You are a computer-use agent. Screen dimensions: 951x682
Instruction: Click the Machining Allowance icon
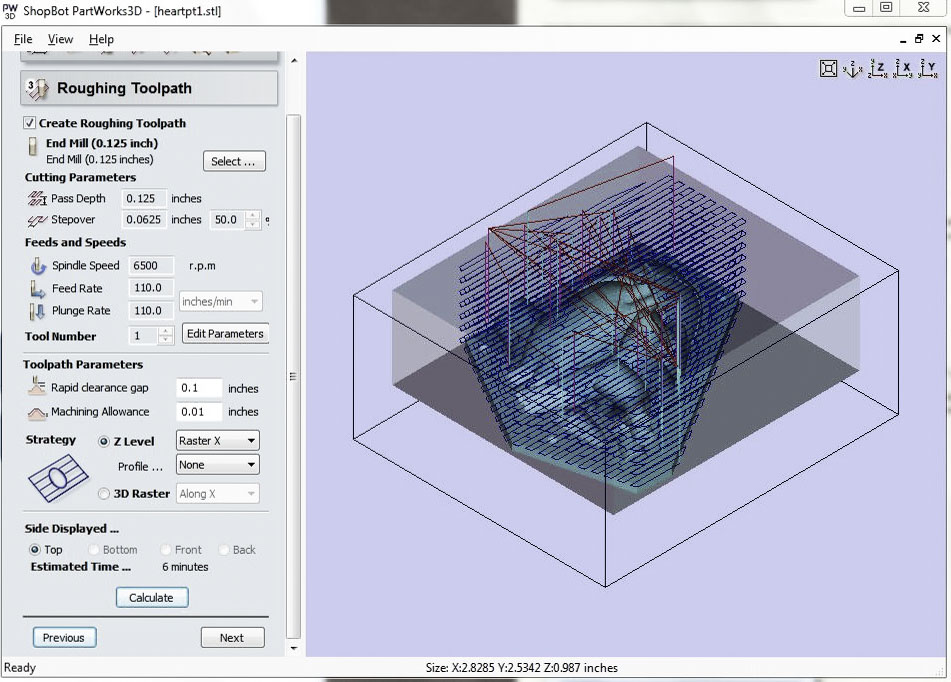coord(38,413)
